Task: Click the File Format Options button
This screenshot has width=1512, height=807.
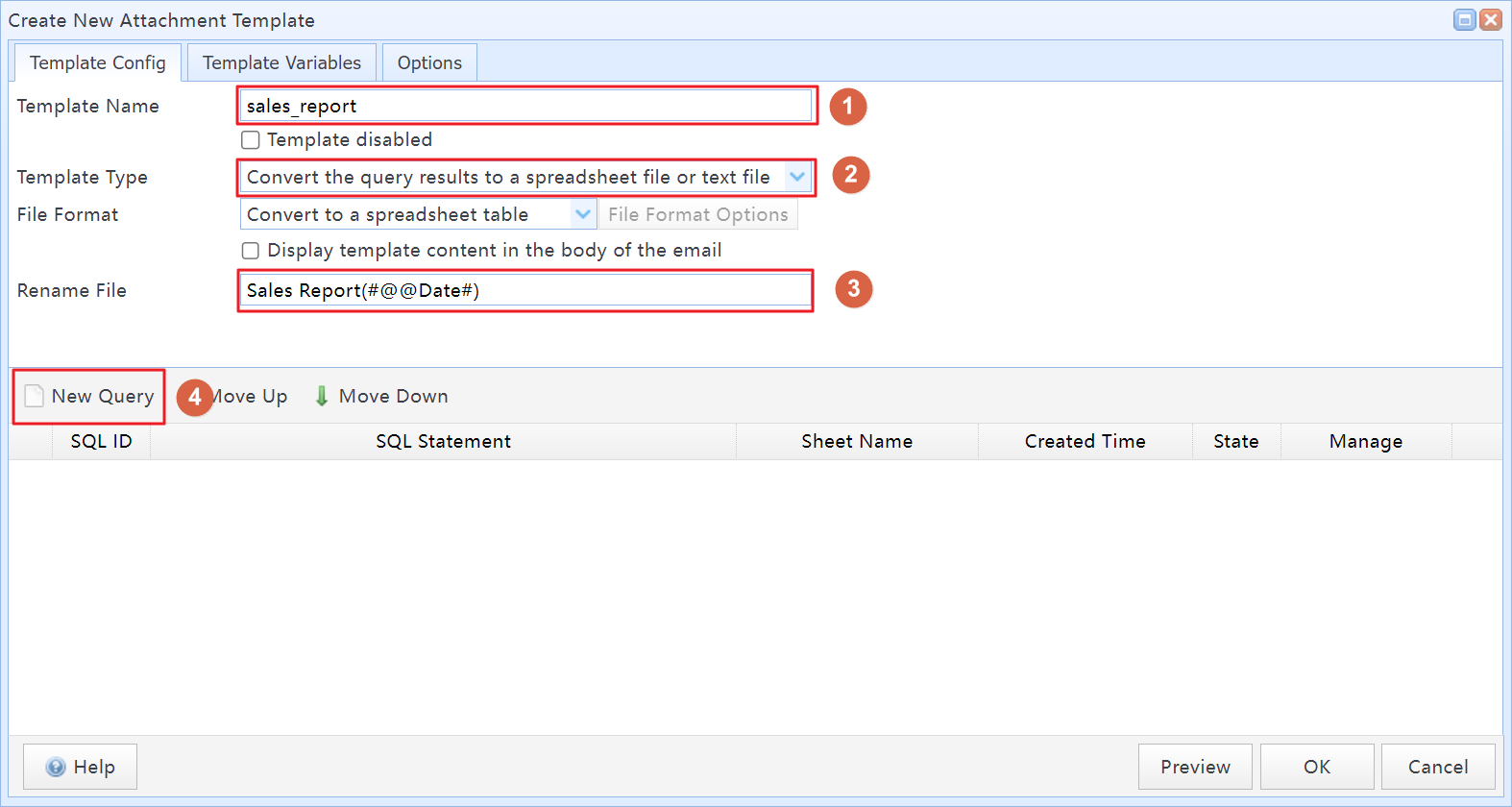Action: click(697, 214)
